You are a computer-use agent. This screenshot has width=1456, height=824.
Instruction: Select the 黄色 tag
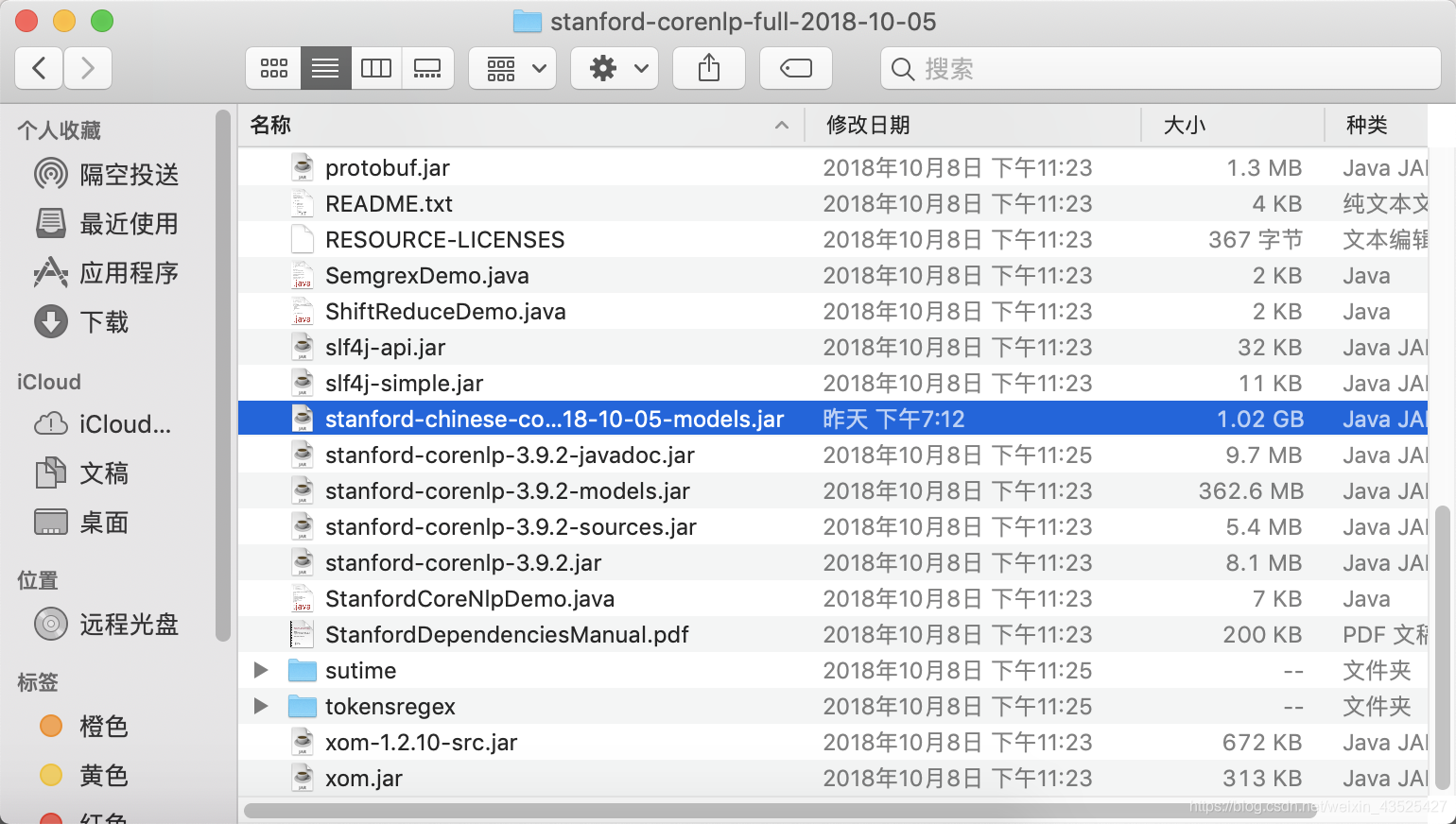coord(84,775)
